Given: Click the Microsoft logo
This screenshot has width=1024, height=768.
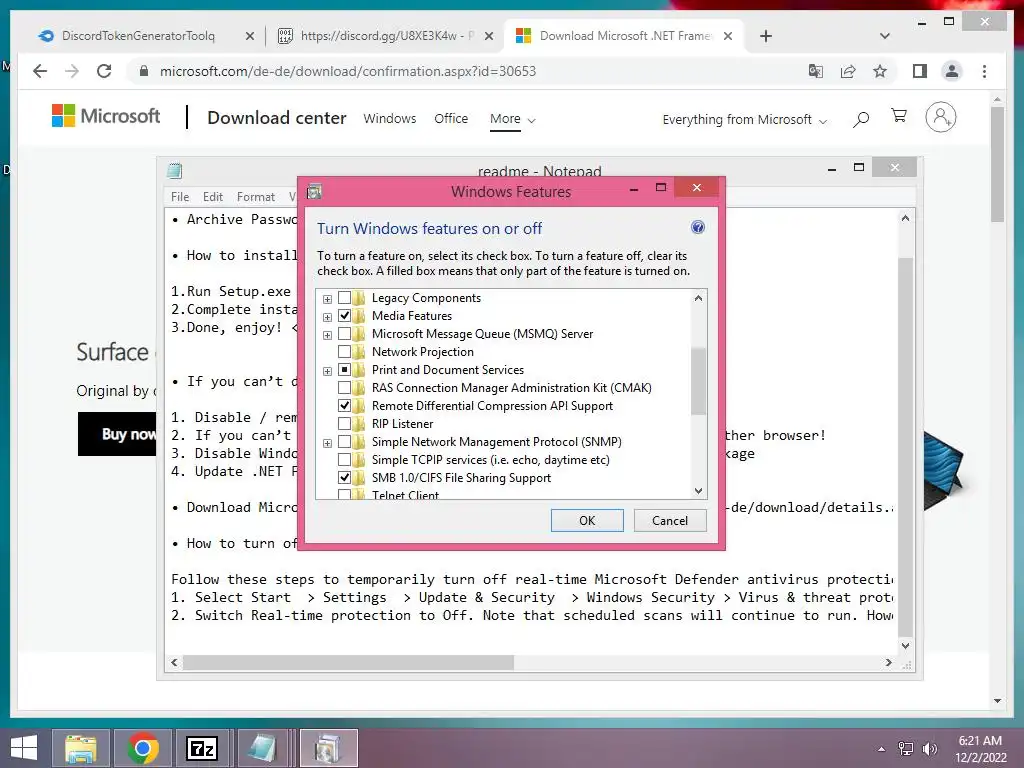Looking at the screenshot, I should tap(106, 116).
